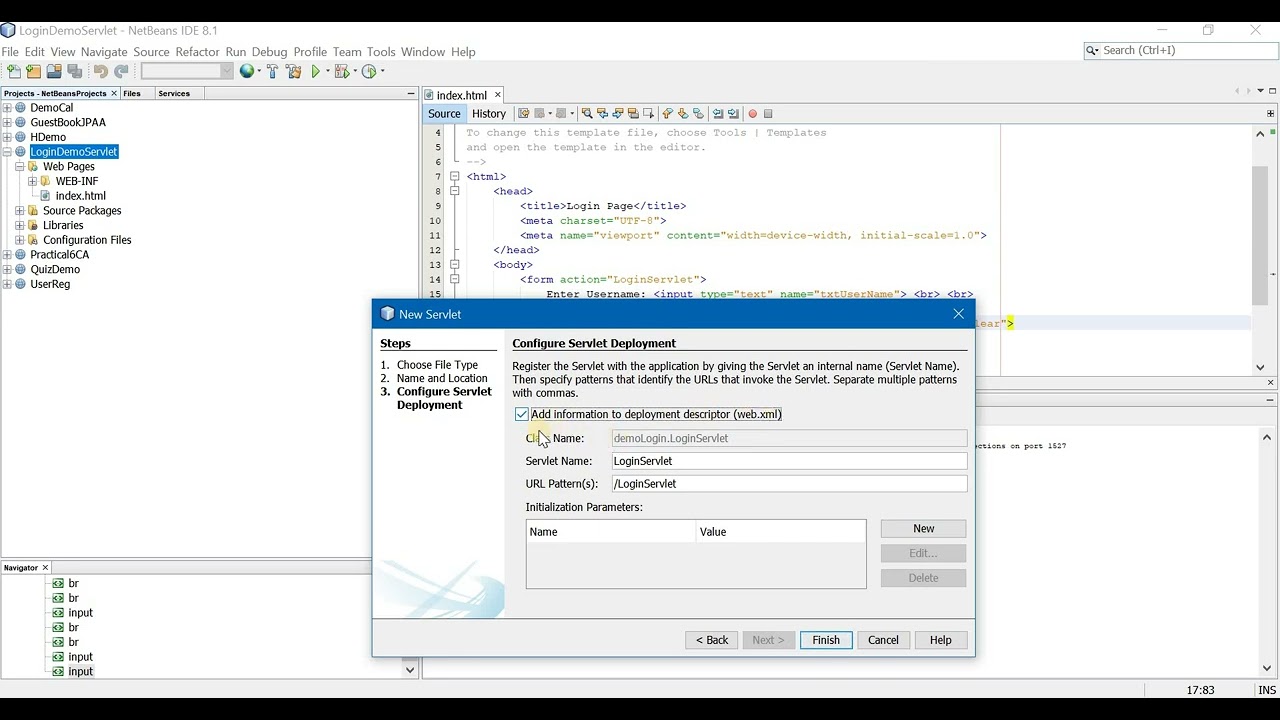Open the dropdown arrow beside the globe icon

click(259, 71)
